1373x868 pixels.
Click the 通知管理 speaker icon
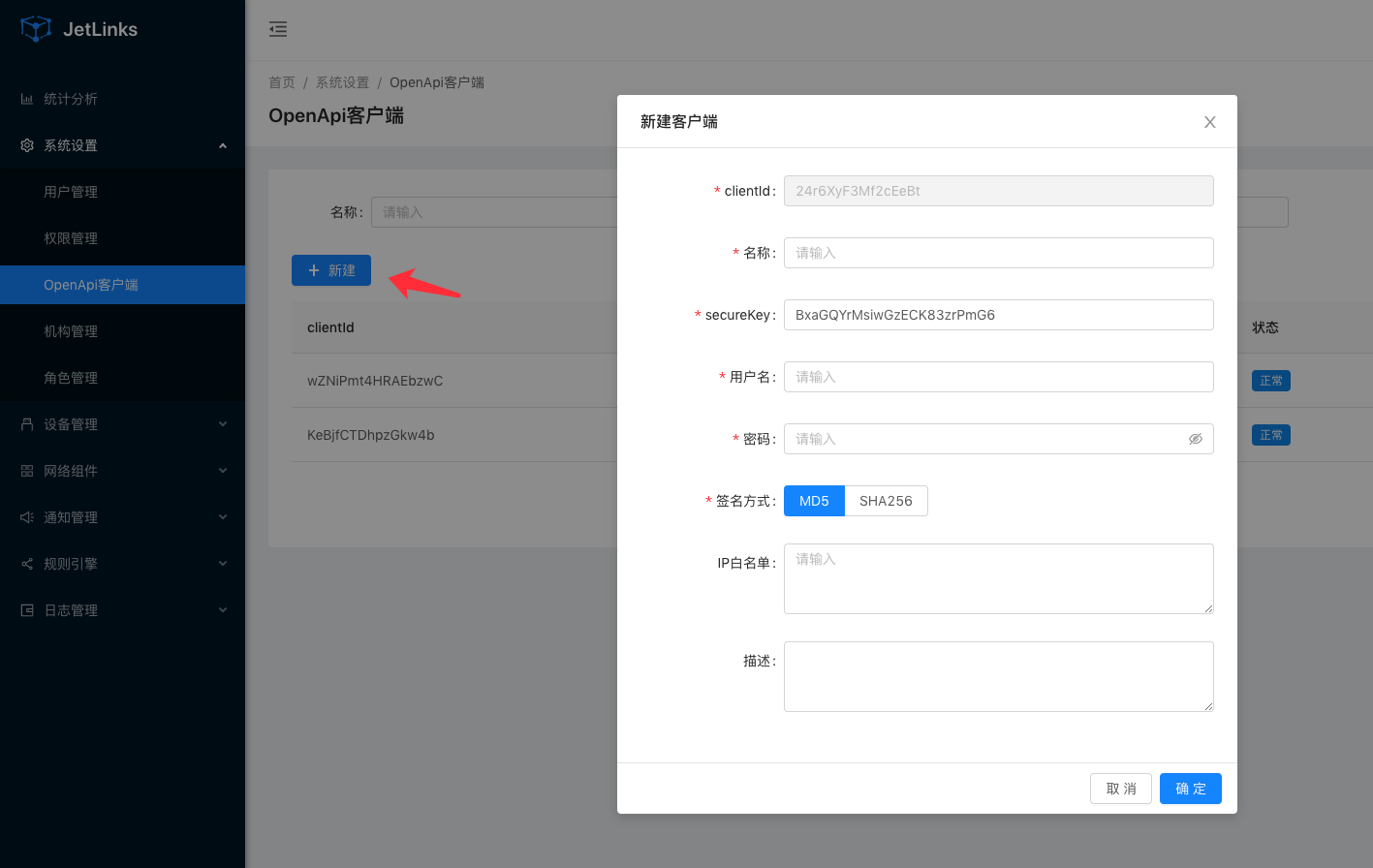coord(27,517)
